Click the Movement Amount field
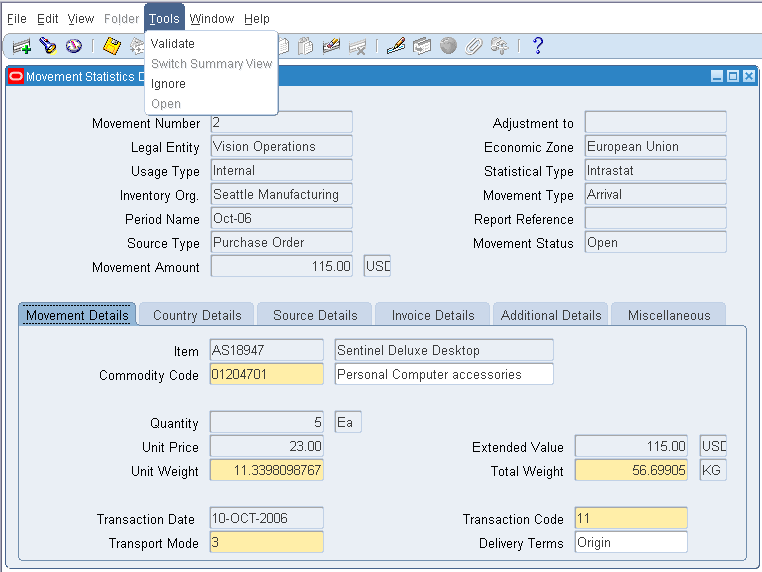This screenshot has width=762, height=572. 282,266
